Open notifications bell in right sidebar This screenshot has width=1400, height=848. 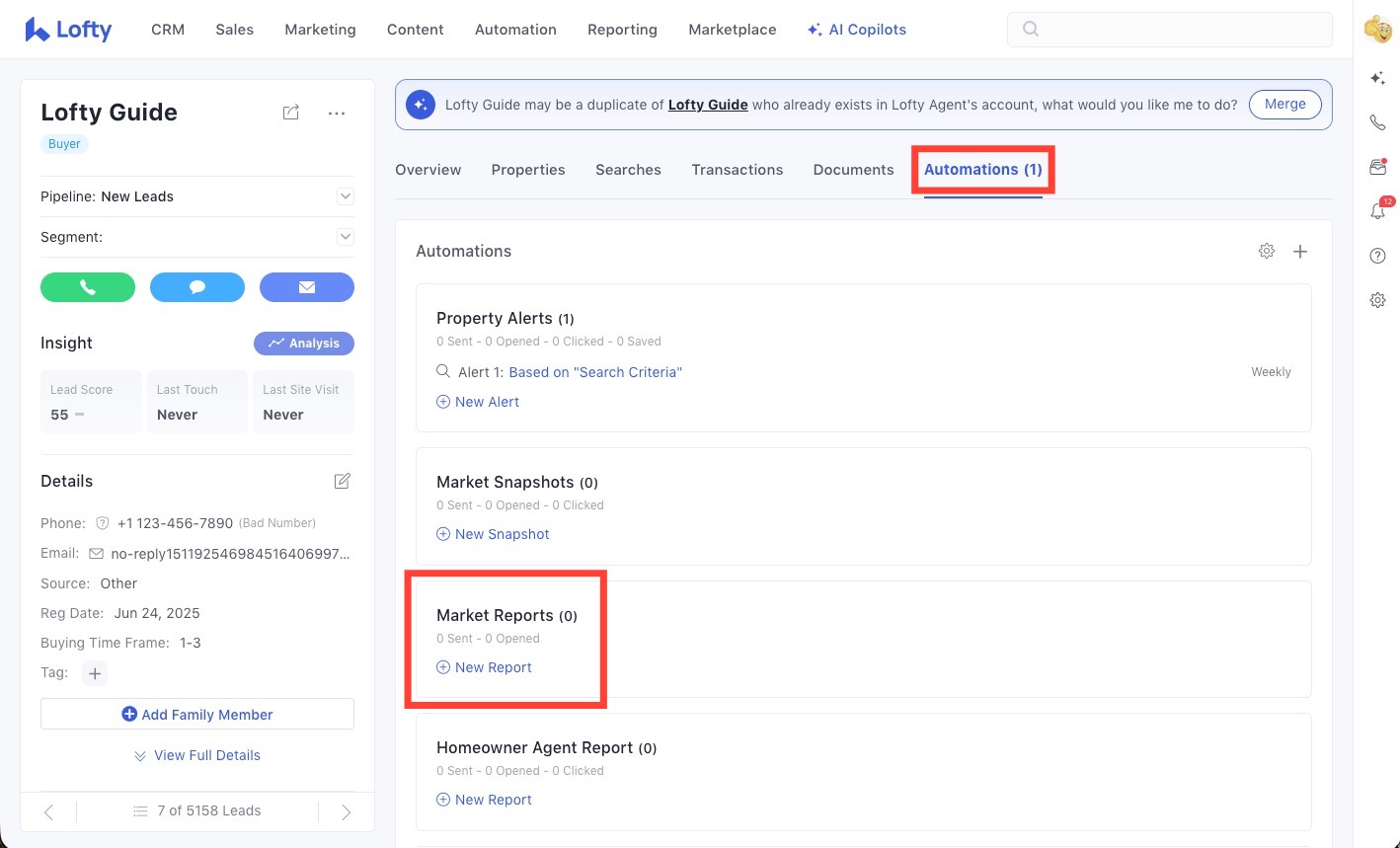click(x=1378, y=211)
